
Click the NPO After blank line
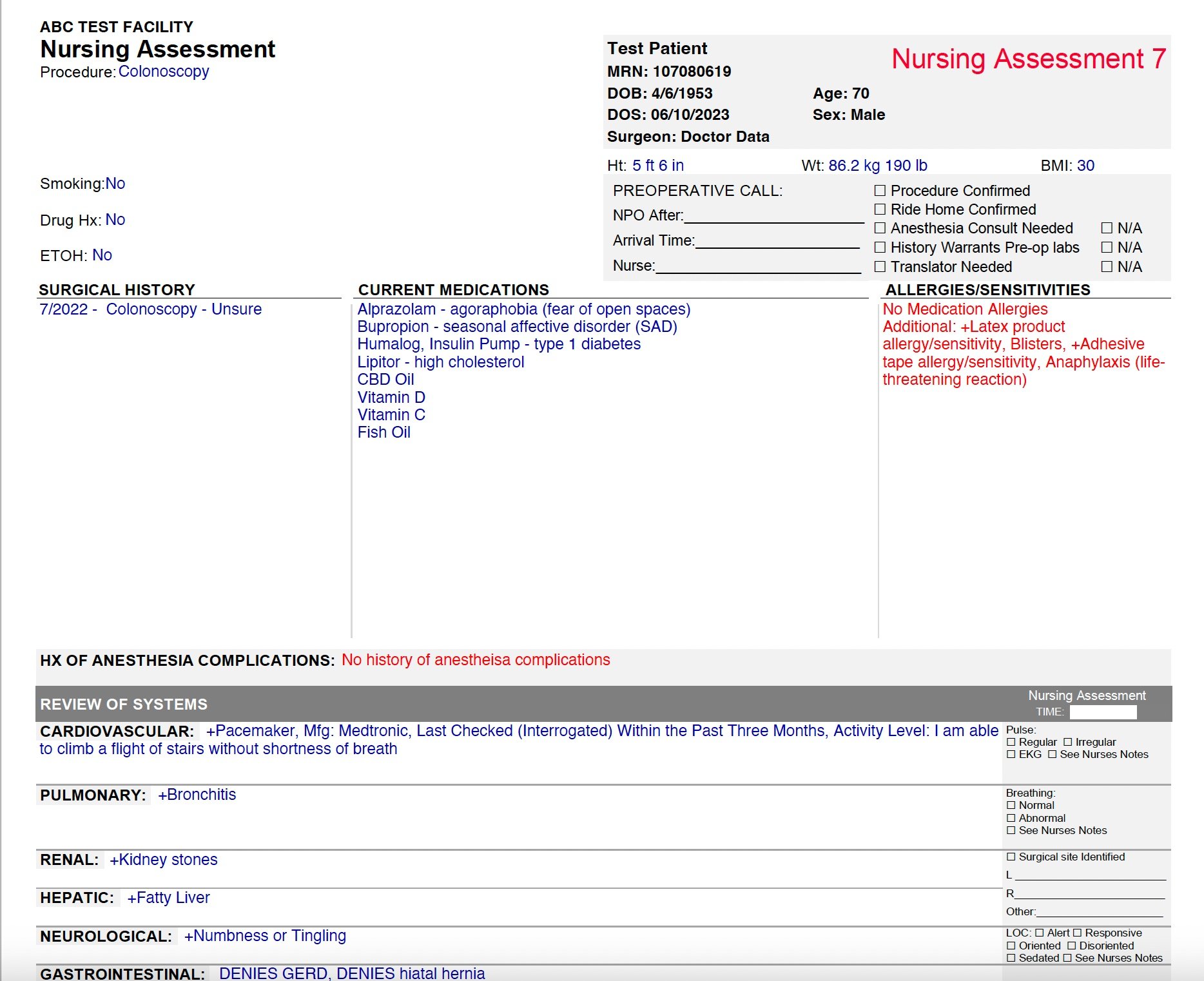pyautogui.click(x=773, y=217)
